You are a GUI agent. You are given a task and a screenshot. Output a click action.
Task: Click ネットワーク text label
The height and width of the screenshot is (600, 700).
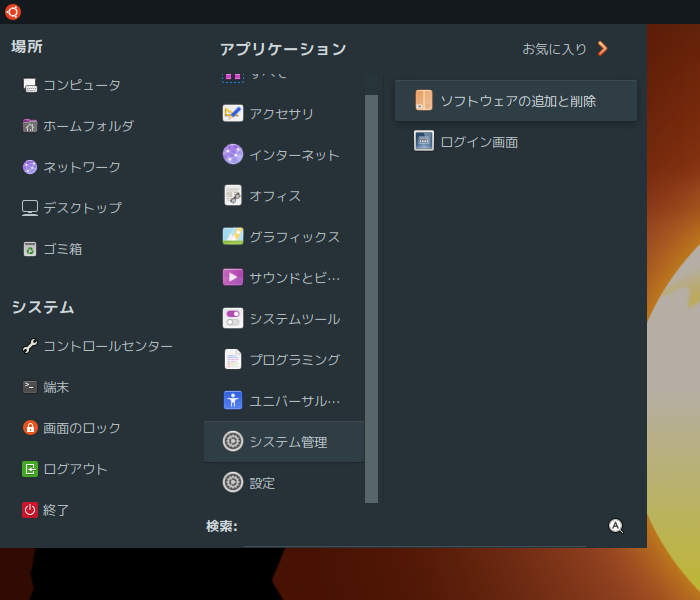[x=82, y=167]
